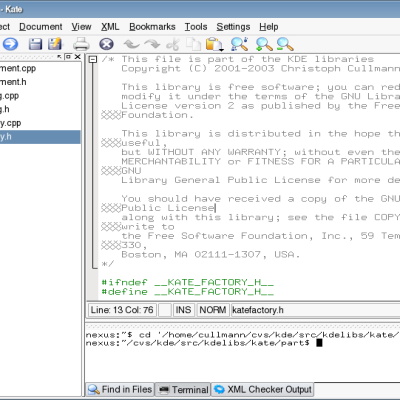The image size is (400, 400).
Task: Close the file list sidebar panel
Action: coord(78,57)
